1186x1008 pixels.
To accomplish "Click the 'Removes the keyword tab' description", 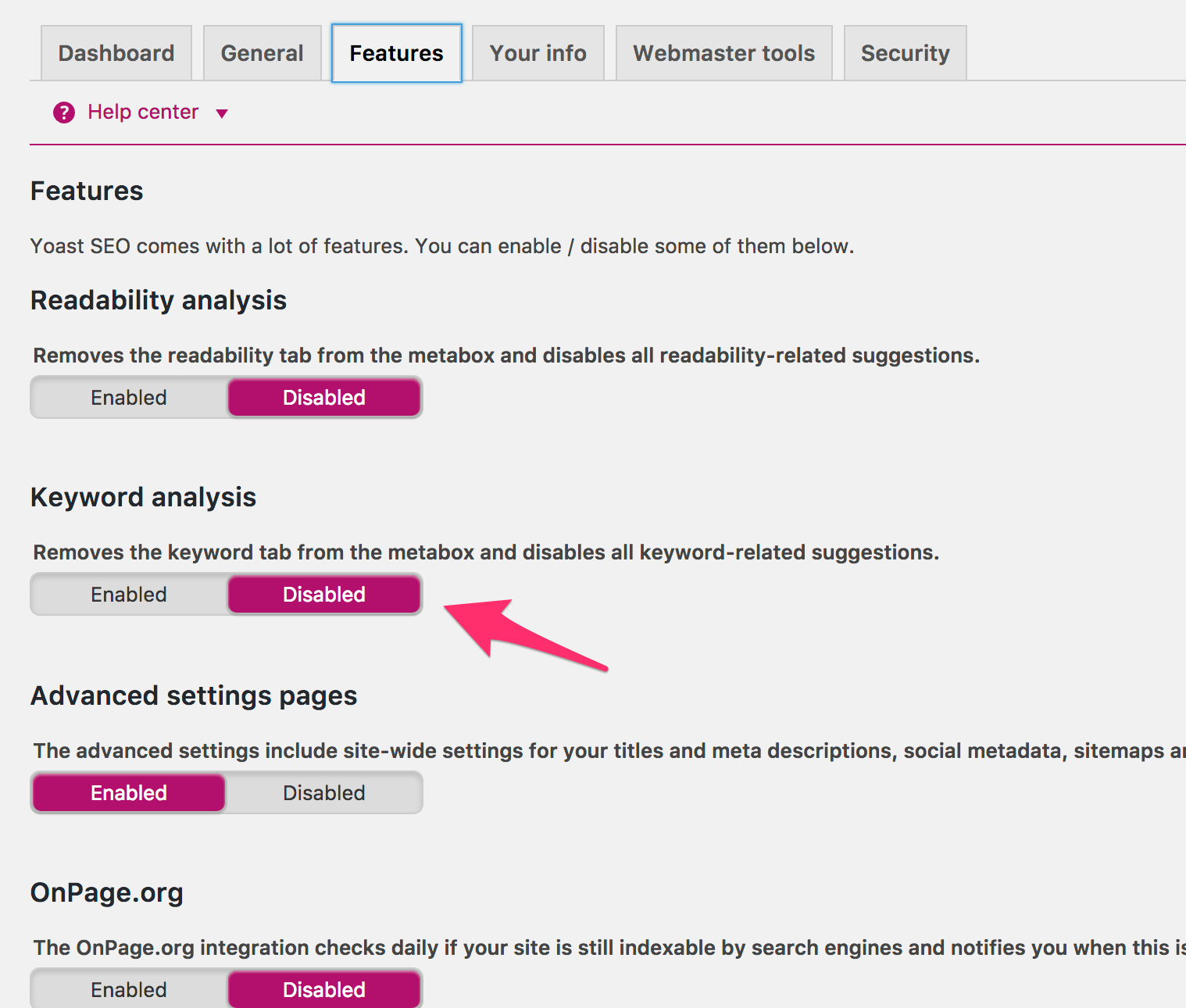I will (x=486, y=552).
